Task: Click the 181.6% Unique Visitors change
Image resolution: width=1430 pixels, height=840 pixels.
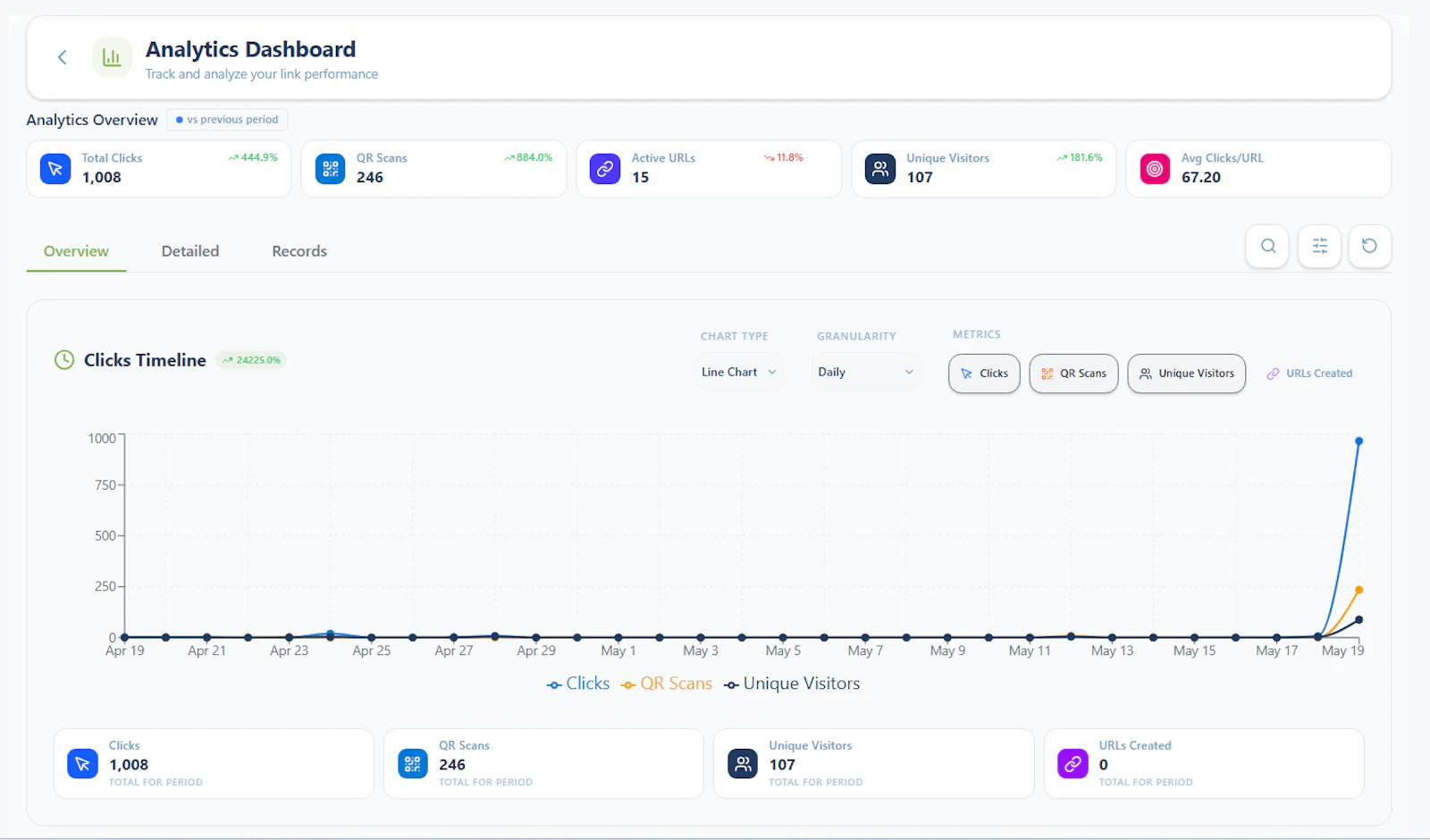Action: click(x=1080, y=157)
